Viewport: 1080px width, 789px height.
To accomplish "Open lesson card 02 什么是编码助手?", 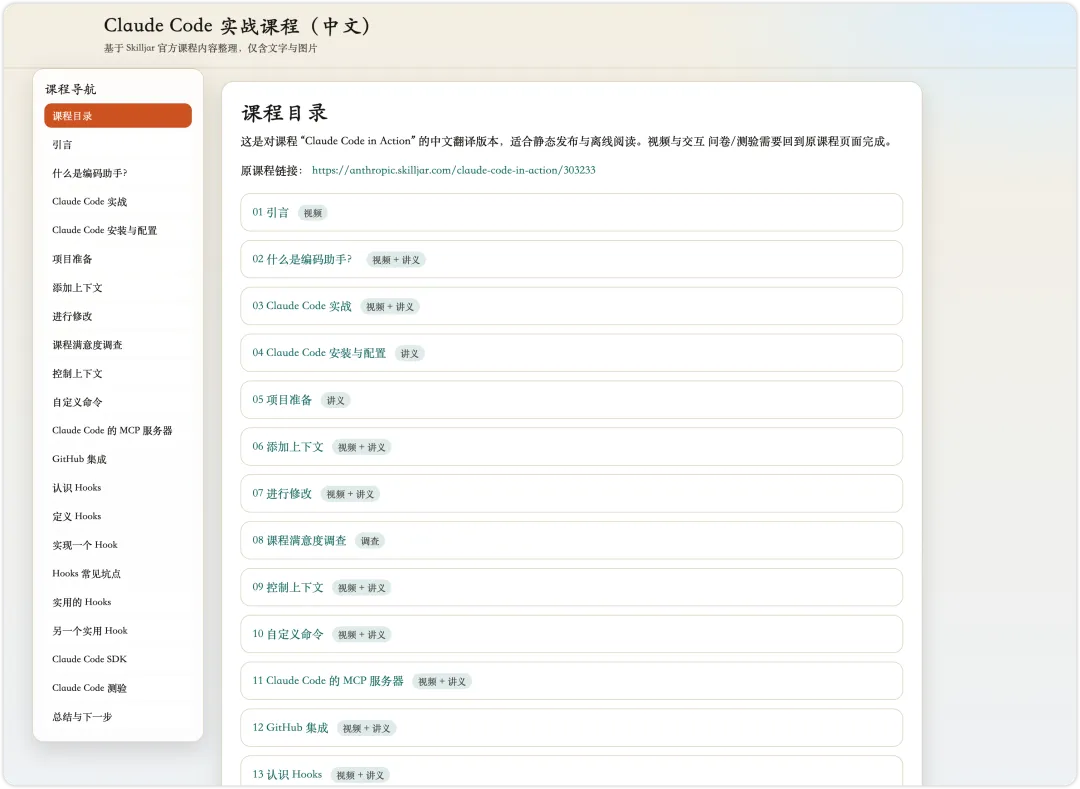I will click(x=571, y=259).
